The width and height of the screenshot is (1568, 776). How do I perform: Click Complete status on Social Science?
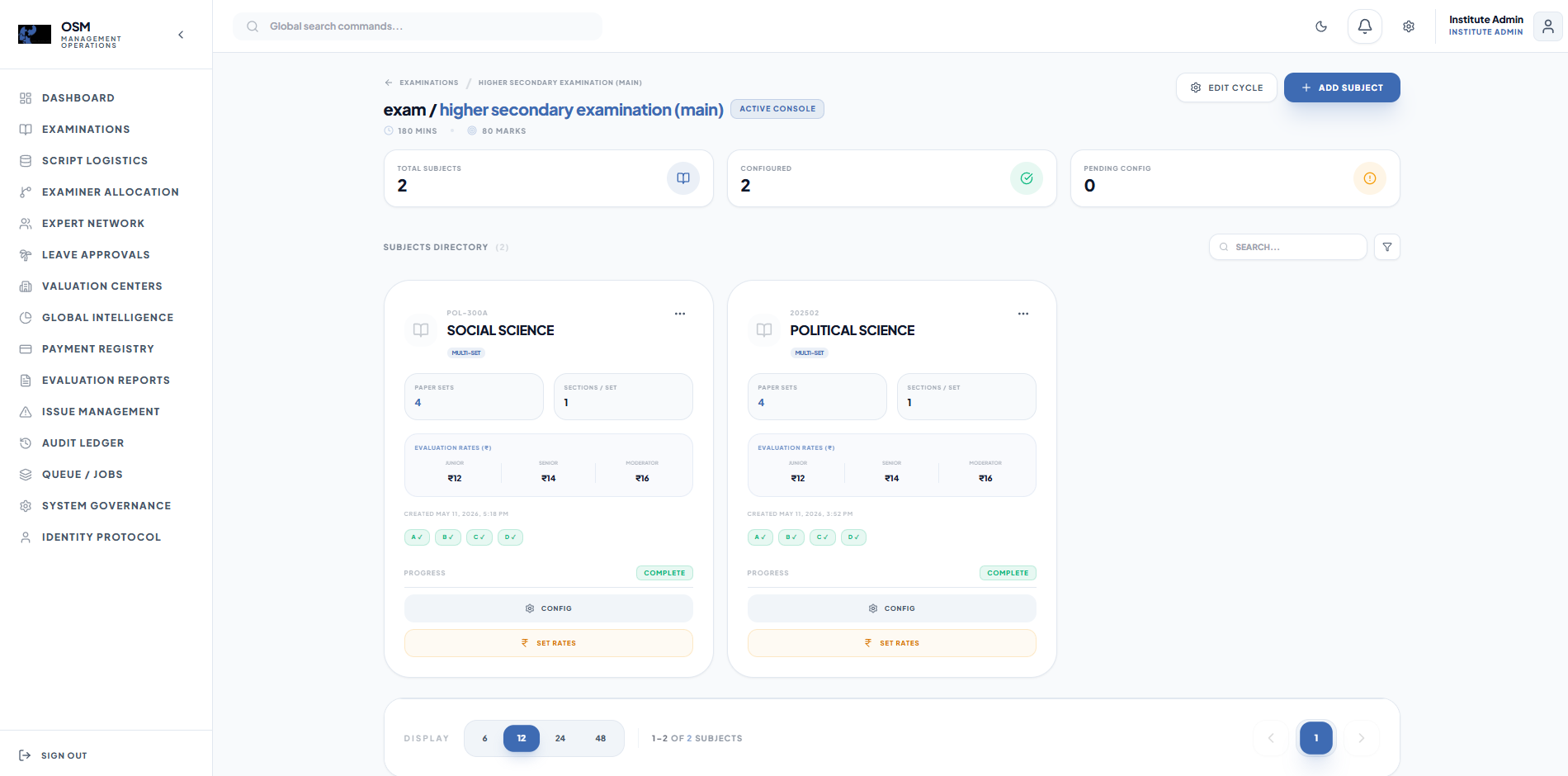point(664,573)
